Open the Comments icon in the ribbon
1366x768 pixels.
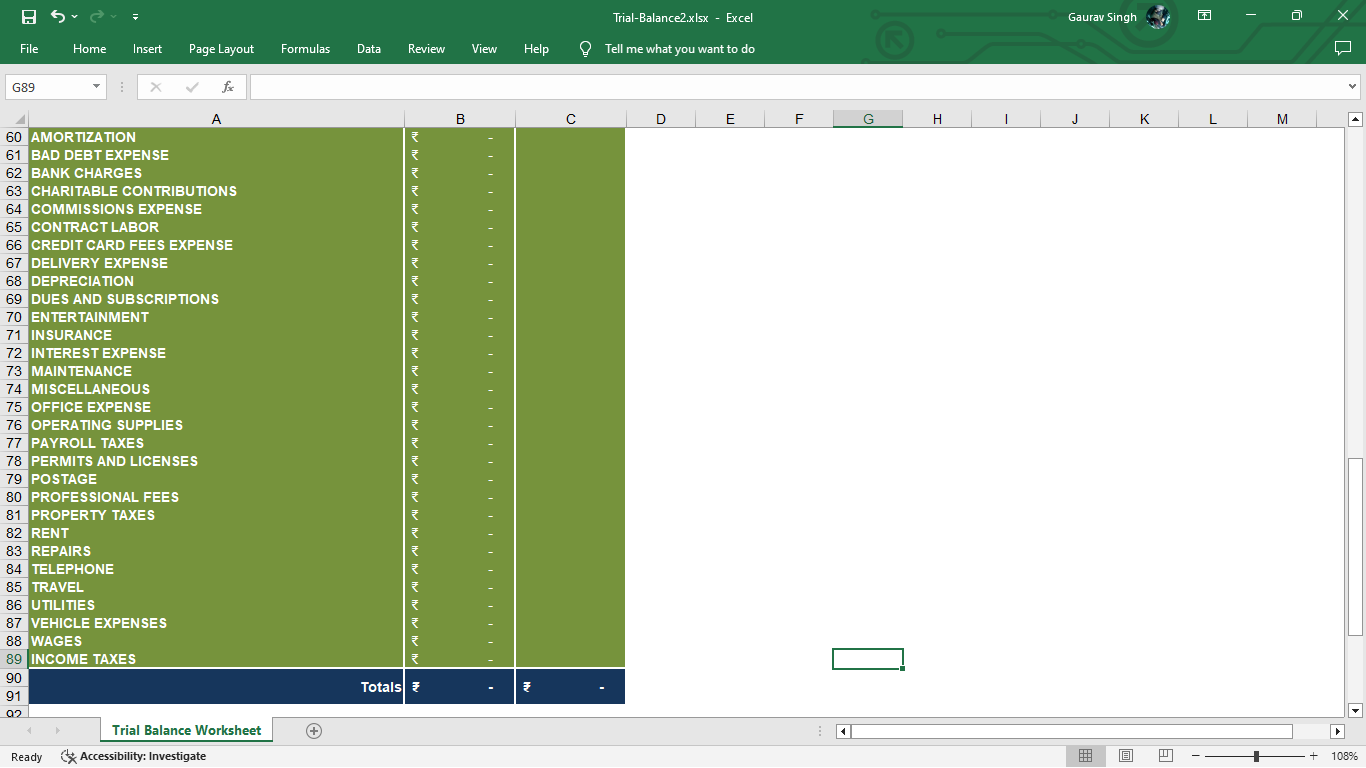pyautogui.click(x=1343, y=48)
